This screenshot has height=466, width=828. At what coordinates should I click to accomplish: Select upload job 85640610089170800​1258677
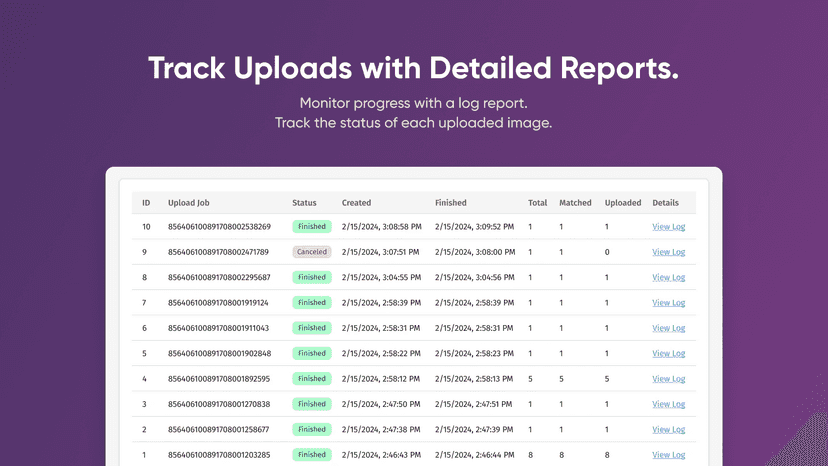click(x=218, y=430)
